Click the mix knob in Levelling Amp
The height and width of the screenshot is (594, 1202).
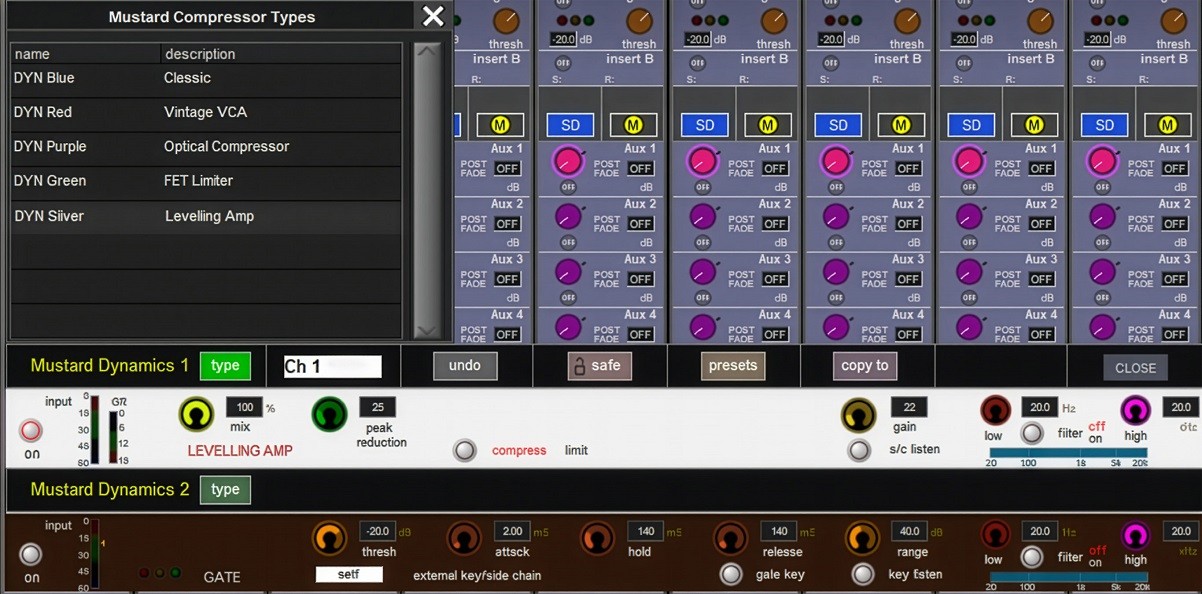coord(196,414)
